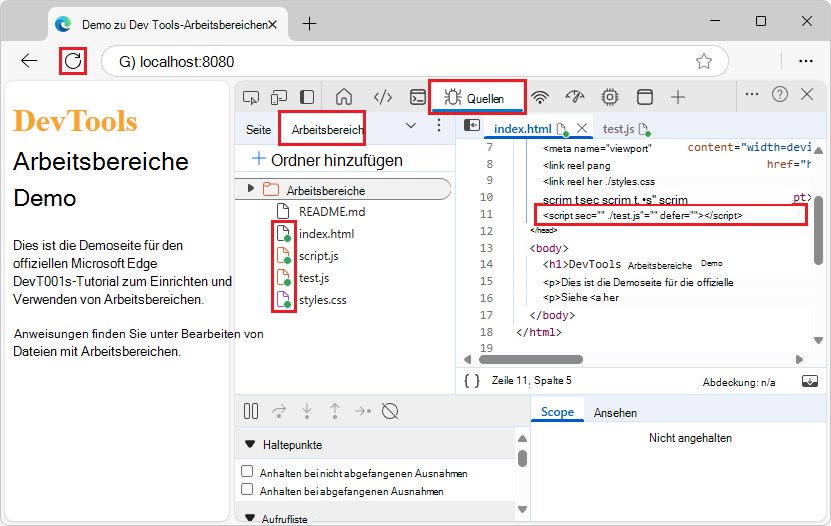Reload the page with the refresh button
This screenshot has height=526, width=831.
73,61
